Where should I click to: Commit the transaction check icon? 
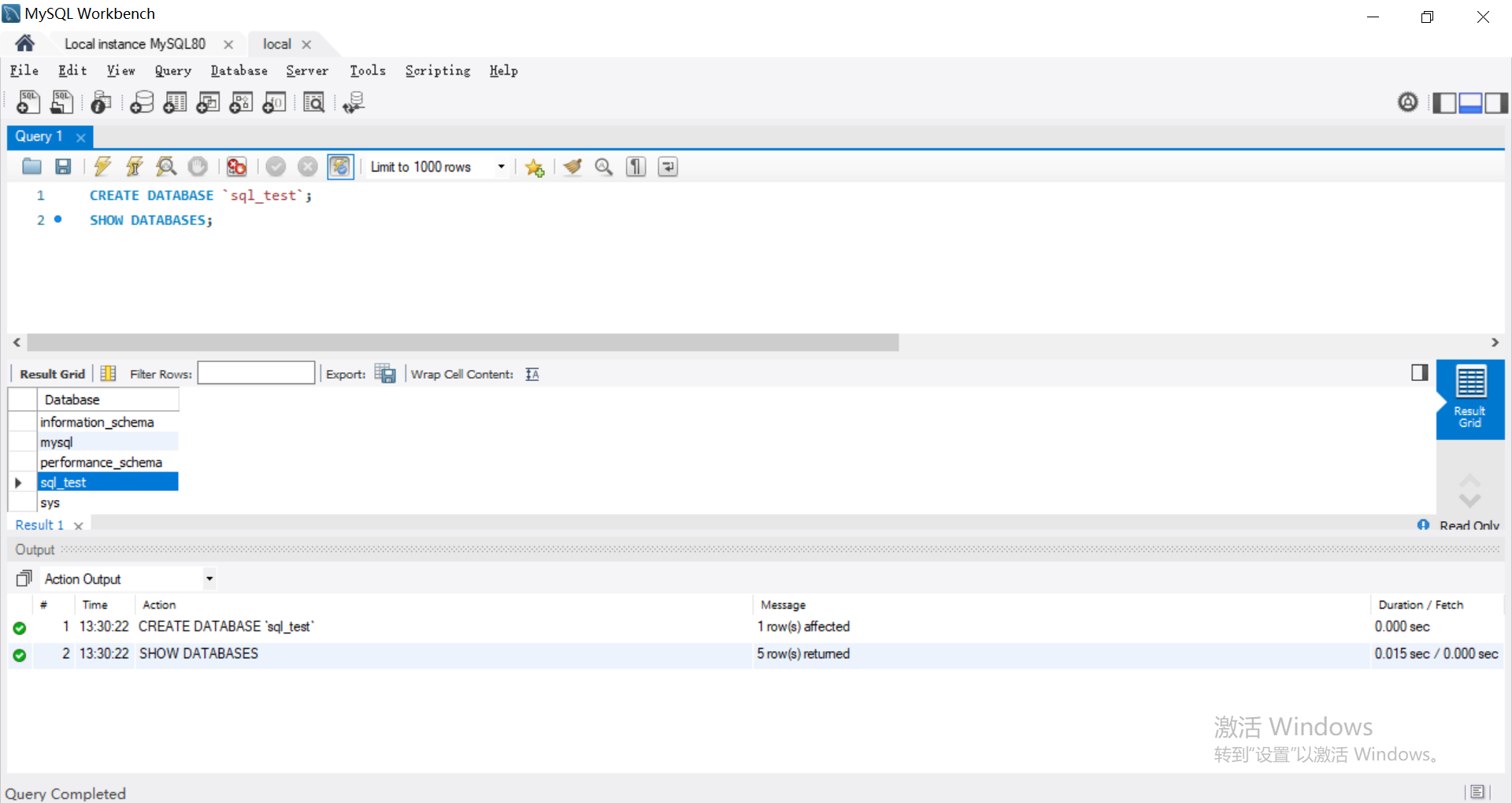pos(276,167)
